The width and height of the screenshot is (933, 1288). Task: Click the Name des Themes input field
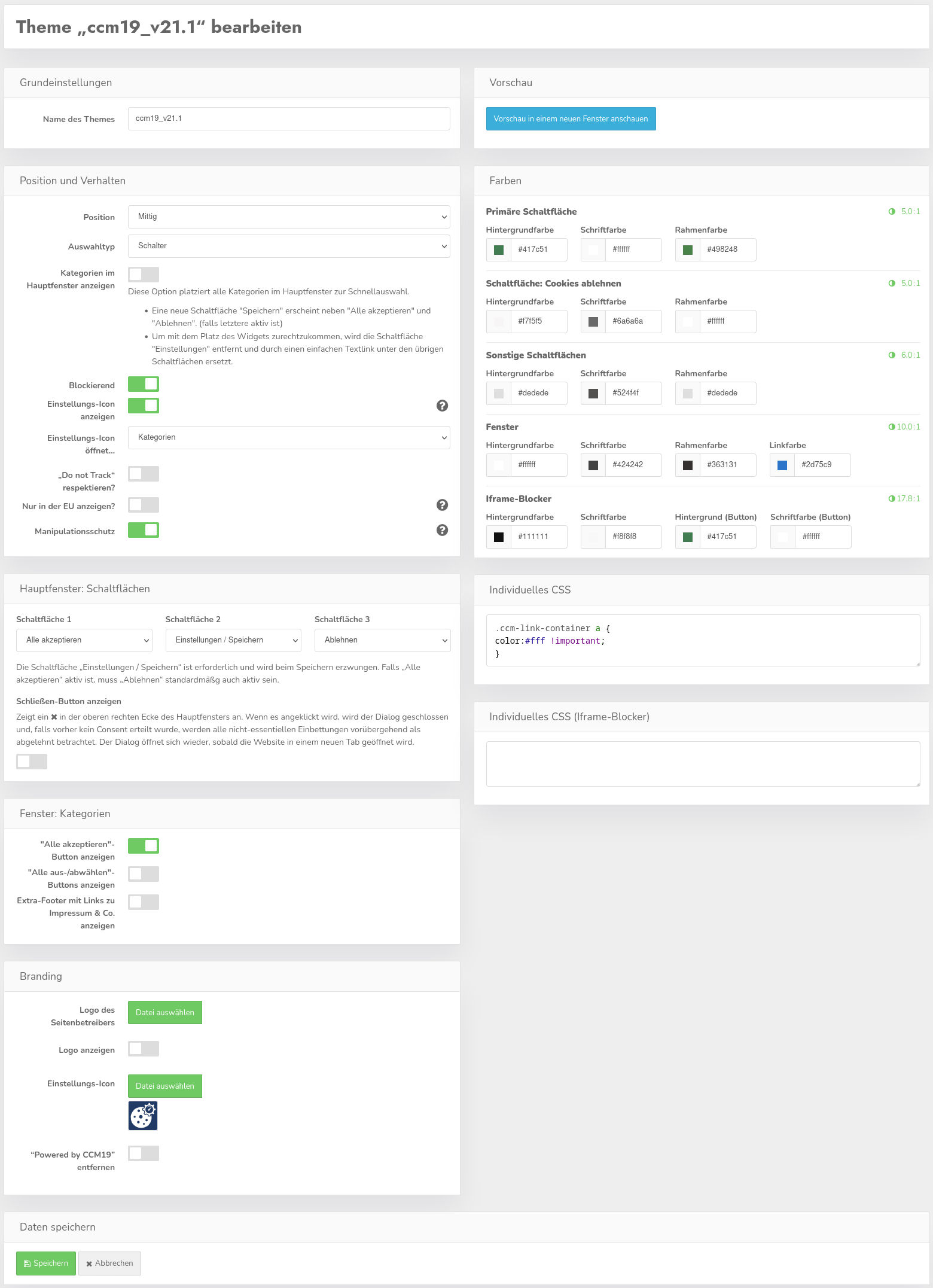click(x=289, y=119)
